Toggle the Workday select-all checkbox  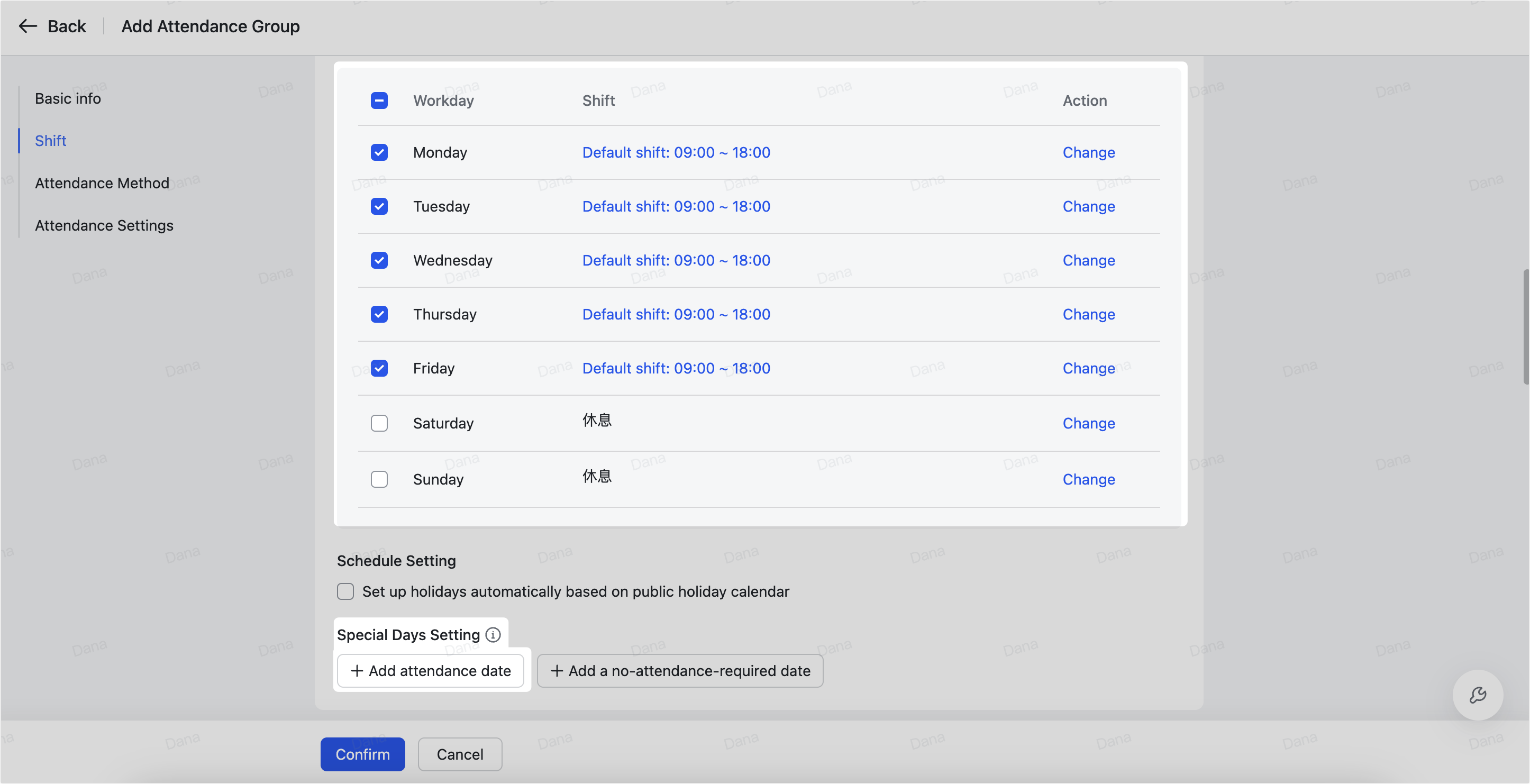click(379, 101)
